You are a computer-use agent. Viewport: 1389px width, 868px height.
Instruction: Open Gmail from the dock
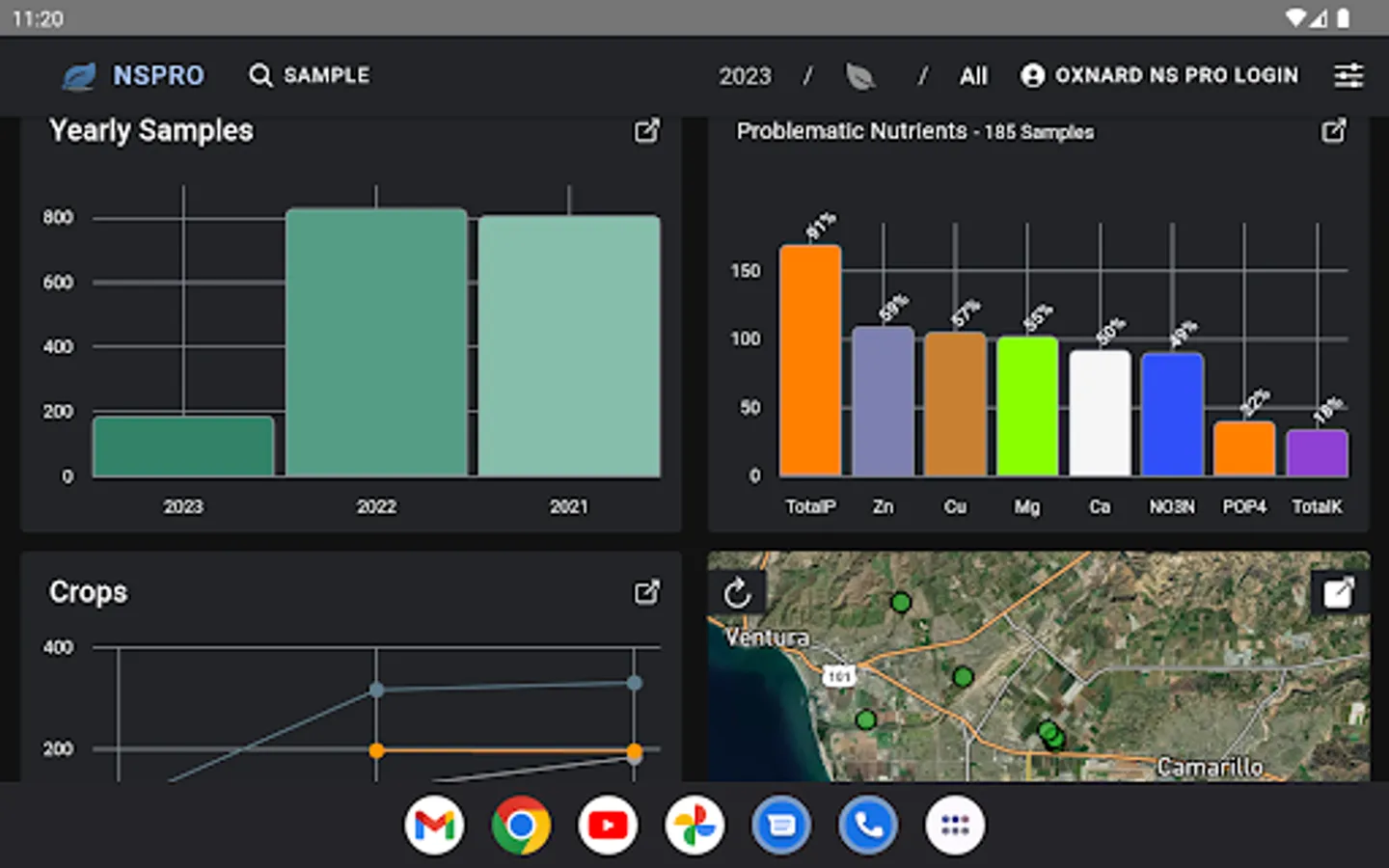434,826
